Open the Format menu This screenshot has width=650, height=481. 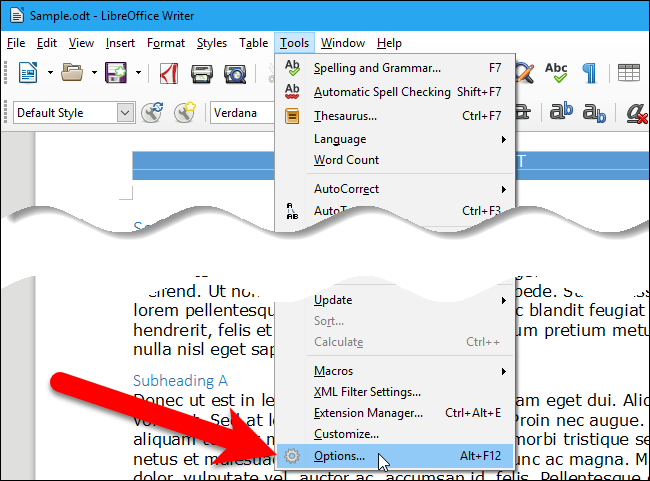(x=166, y=43)
